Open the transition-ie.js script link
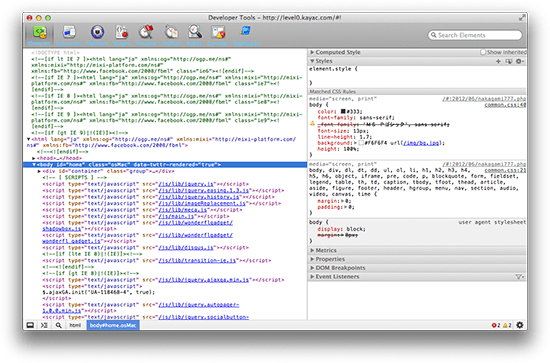The image size is (550, 363). click(x=197, y=261)
